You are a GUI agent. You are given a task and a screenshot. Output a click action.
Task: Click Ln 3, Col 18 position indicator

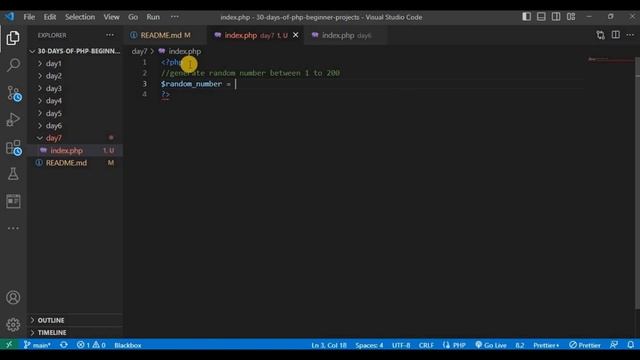(x=329, y=345)
